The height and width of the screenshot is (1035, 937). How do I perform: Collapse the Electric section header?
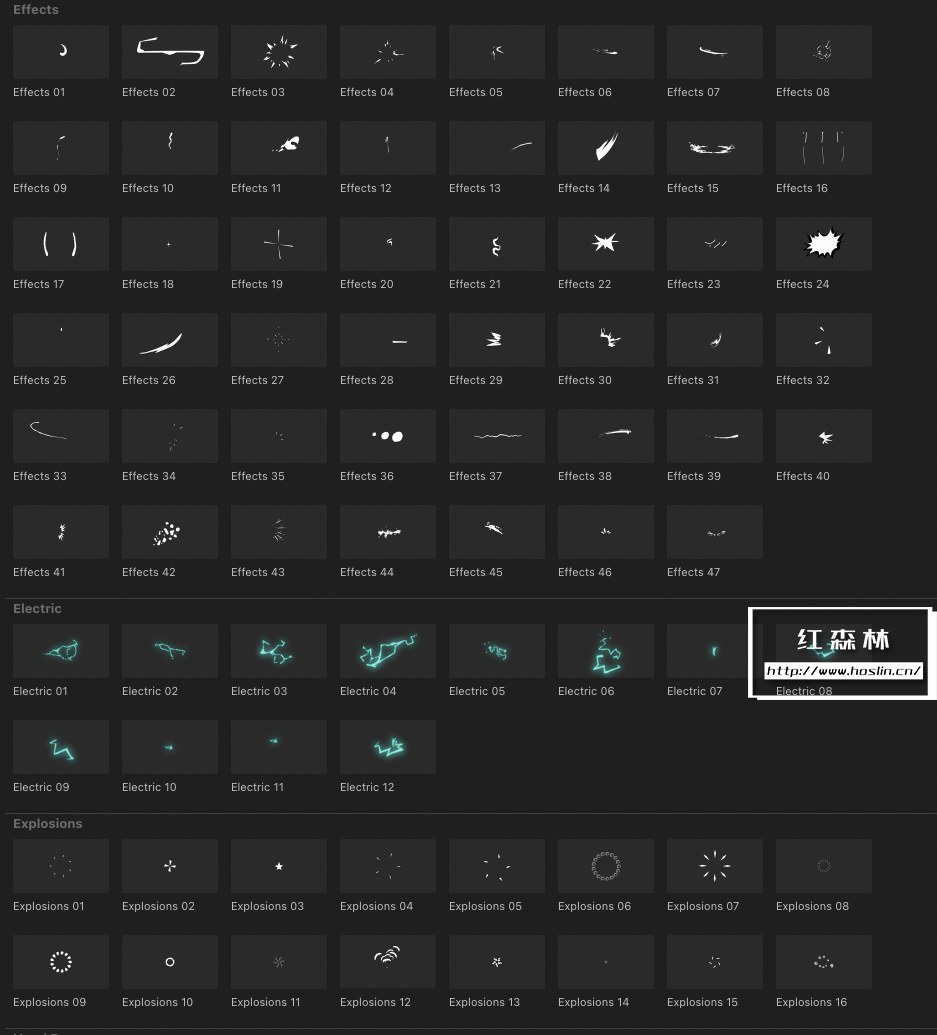(x=37, y=609)
